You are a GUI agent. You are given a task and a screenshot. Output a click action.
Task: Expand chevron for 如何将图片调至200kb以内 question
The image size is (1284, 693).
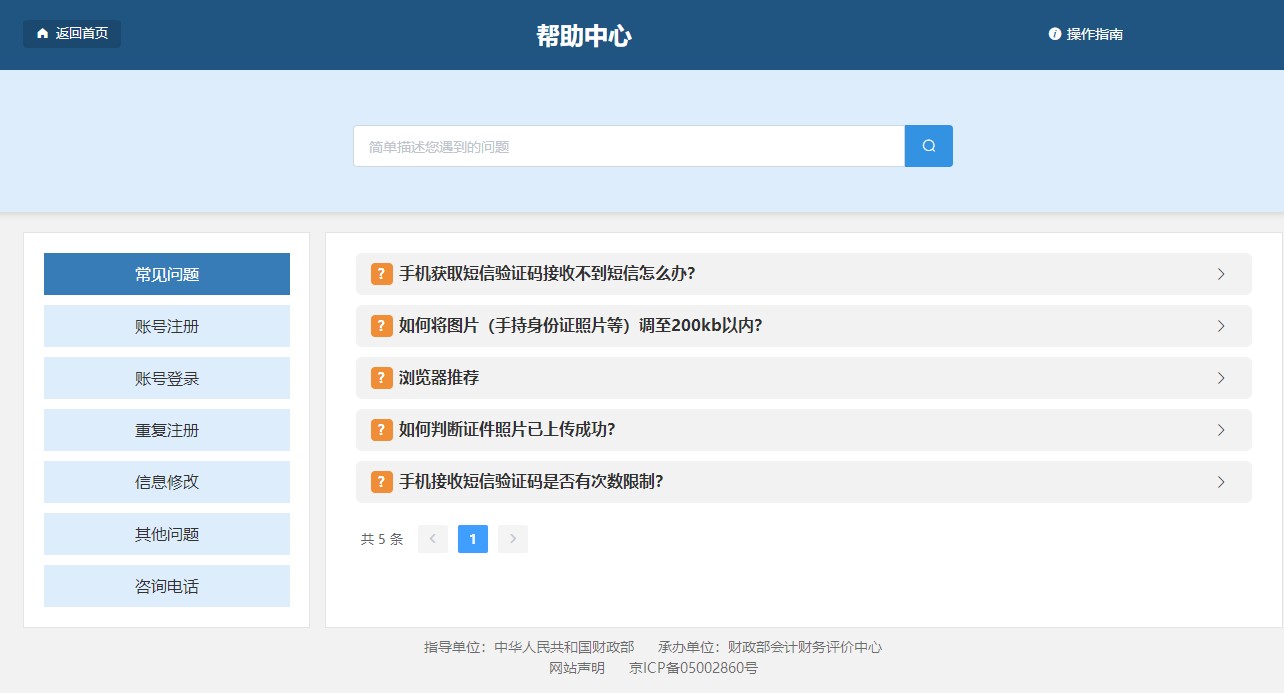coord(1220,326)
